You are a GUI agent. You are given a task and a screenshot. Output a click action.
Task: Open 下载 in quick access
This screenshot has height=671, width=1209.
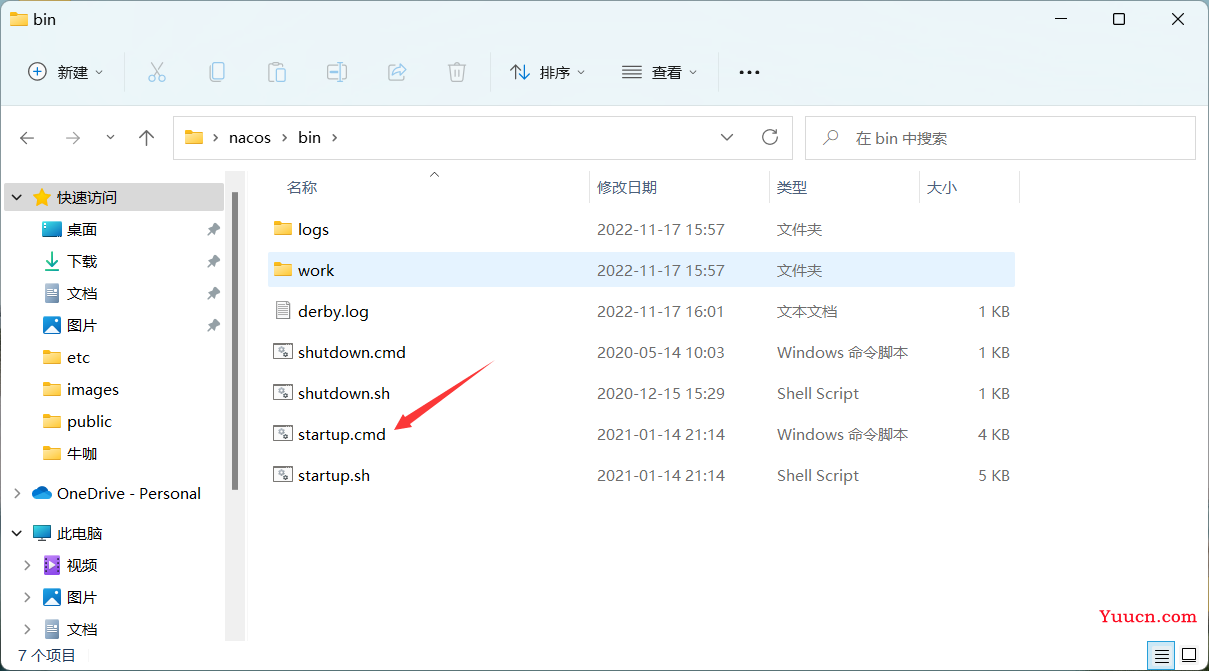82,261
